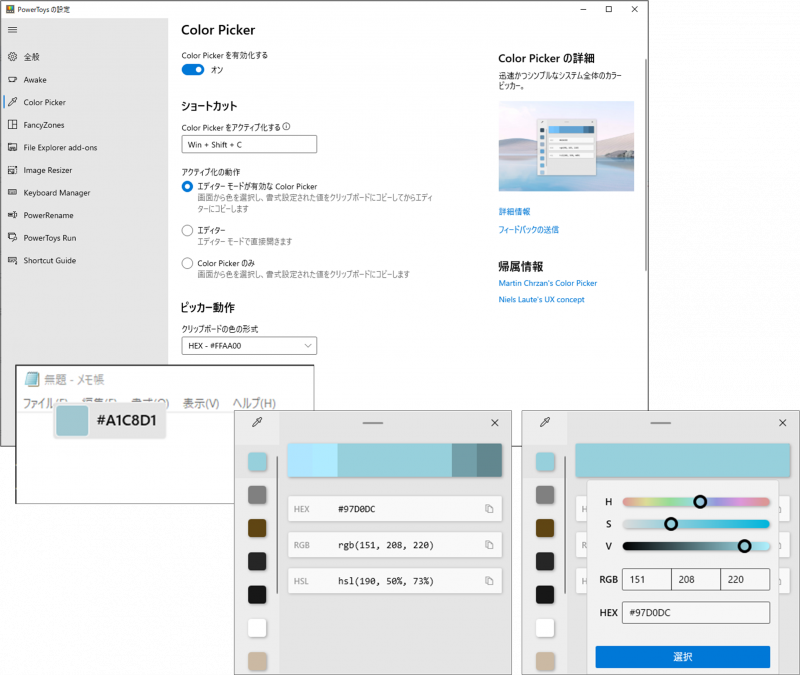
Task: Click the HEX input field showing #97D0DC
Action: (695, 613)
